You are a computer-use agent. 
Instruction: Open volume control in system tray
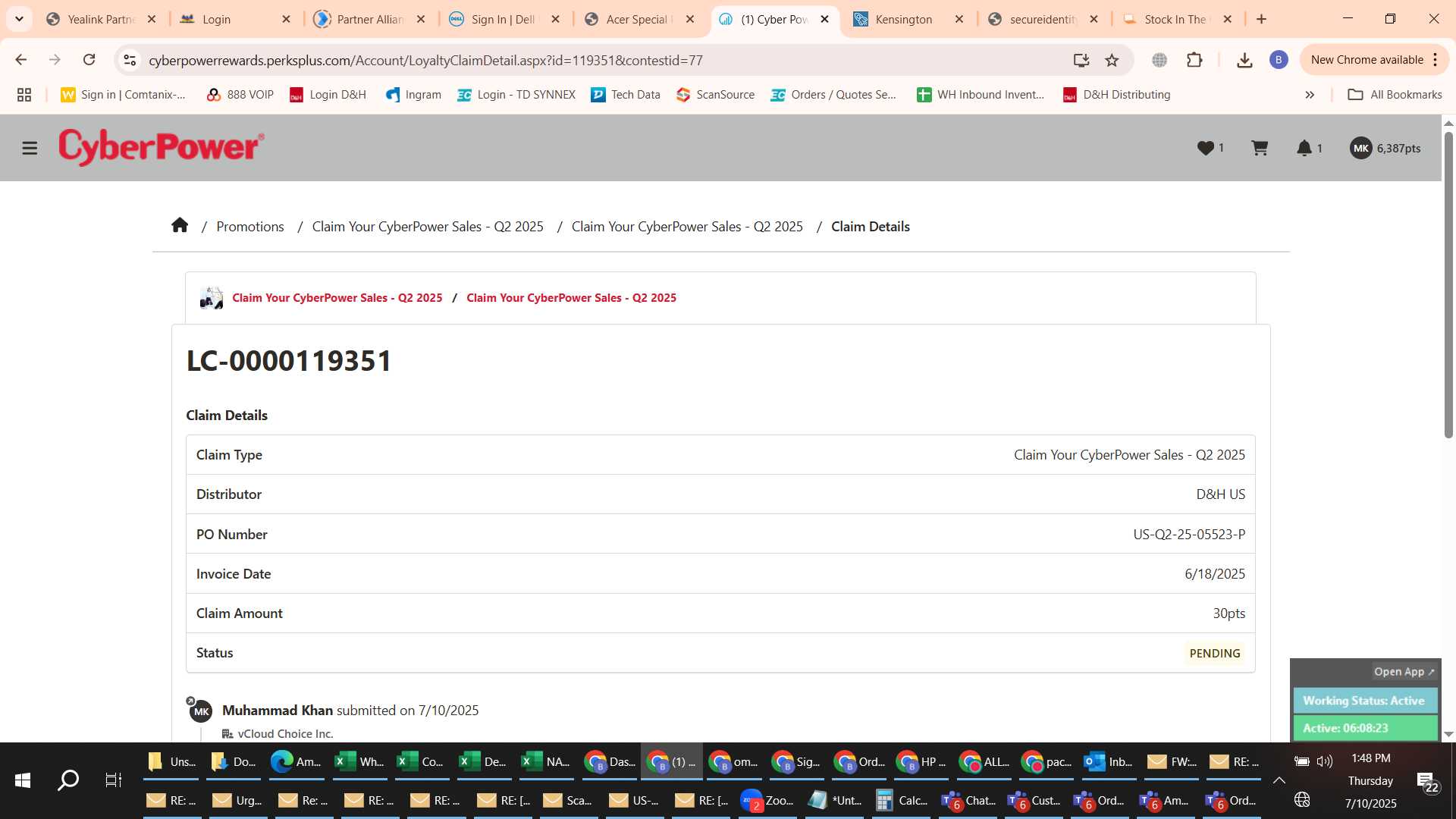click(1325, 761)
